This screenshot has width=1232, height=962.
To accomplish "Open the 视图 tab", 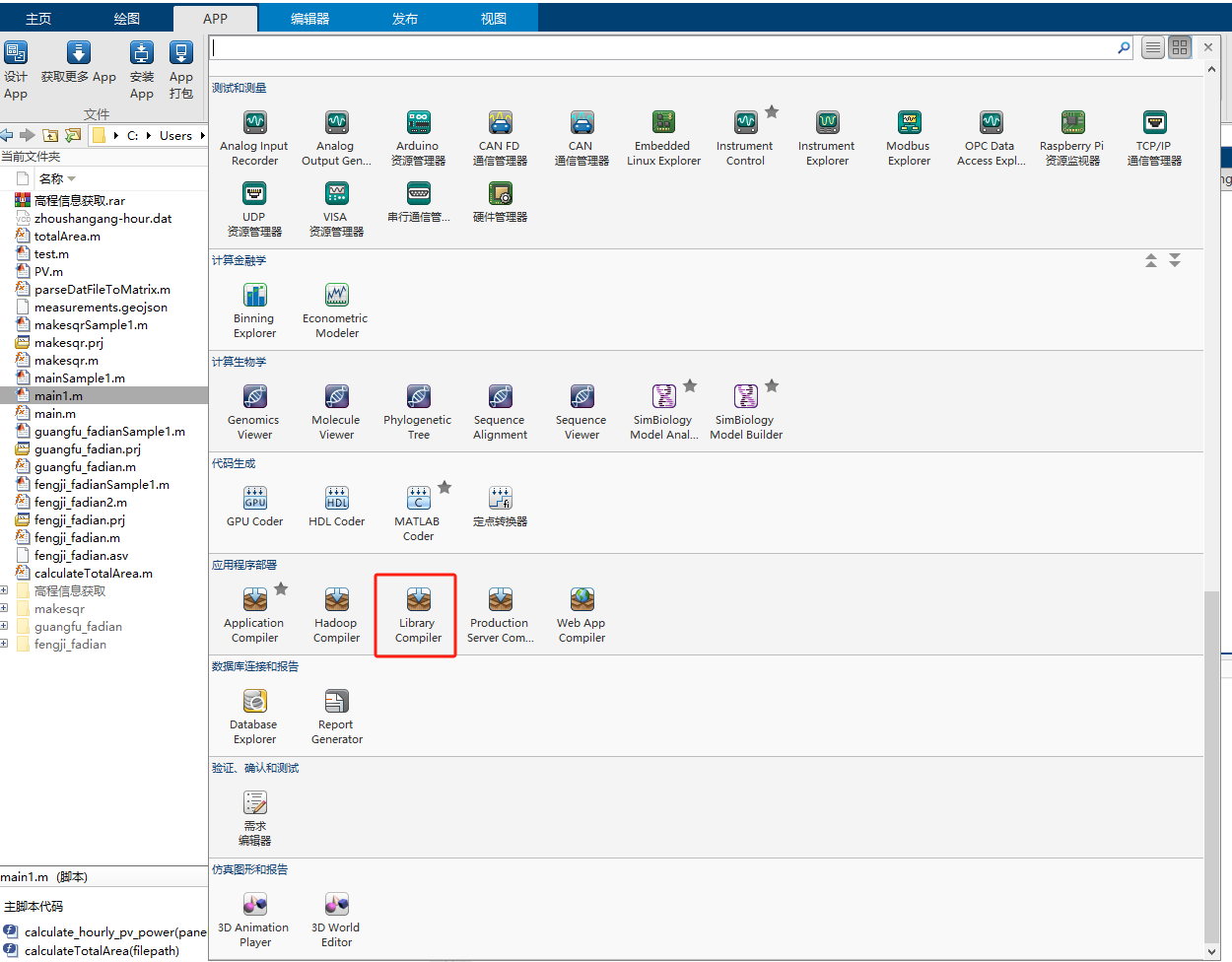I will [x=494, y=19].
